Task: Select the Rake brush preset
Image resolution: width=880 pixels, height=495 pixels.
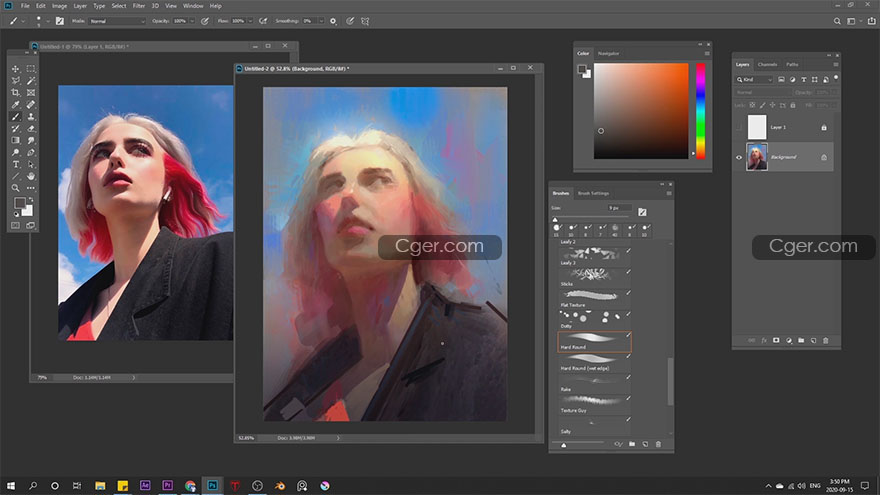Action: (x=594, y=383)
